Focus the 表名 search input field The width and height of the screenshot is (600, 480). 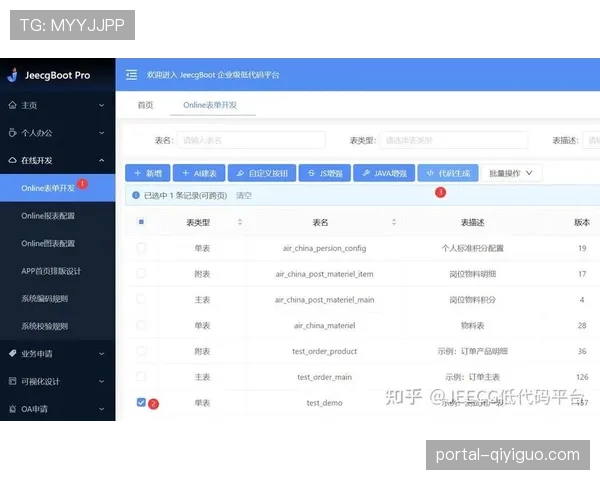click(251, 140)
